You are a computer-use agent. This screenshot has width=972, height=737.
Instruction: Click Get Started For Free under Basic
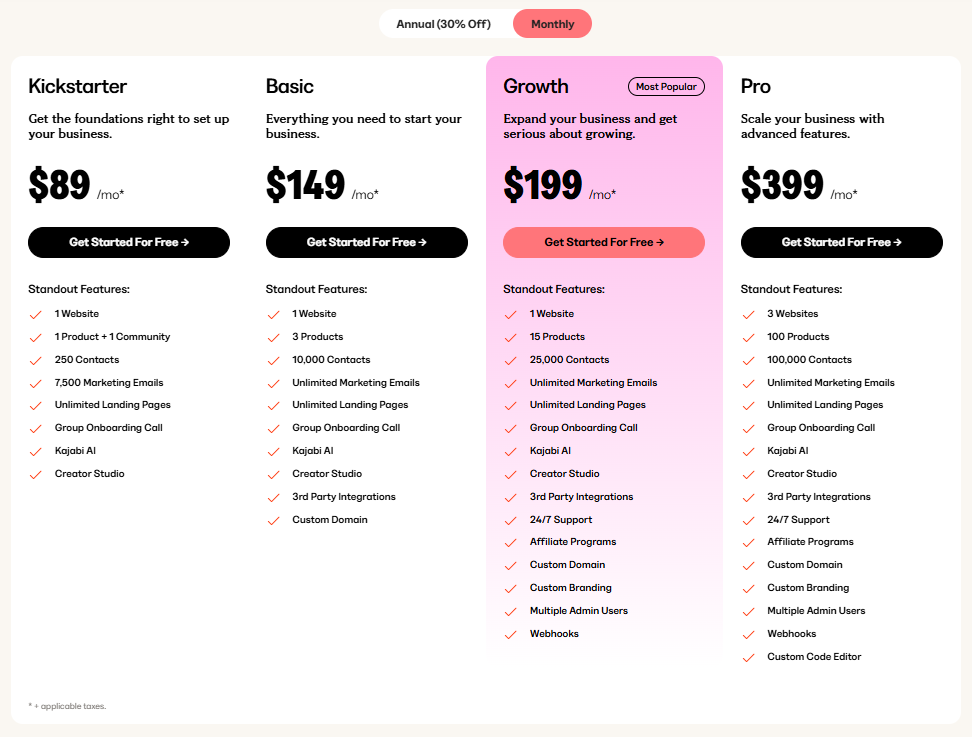click(366, 242)
